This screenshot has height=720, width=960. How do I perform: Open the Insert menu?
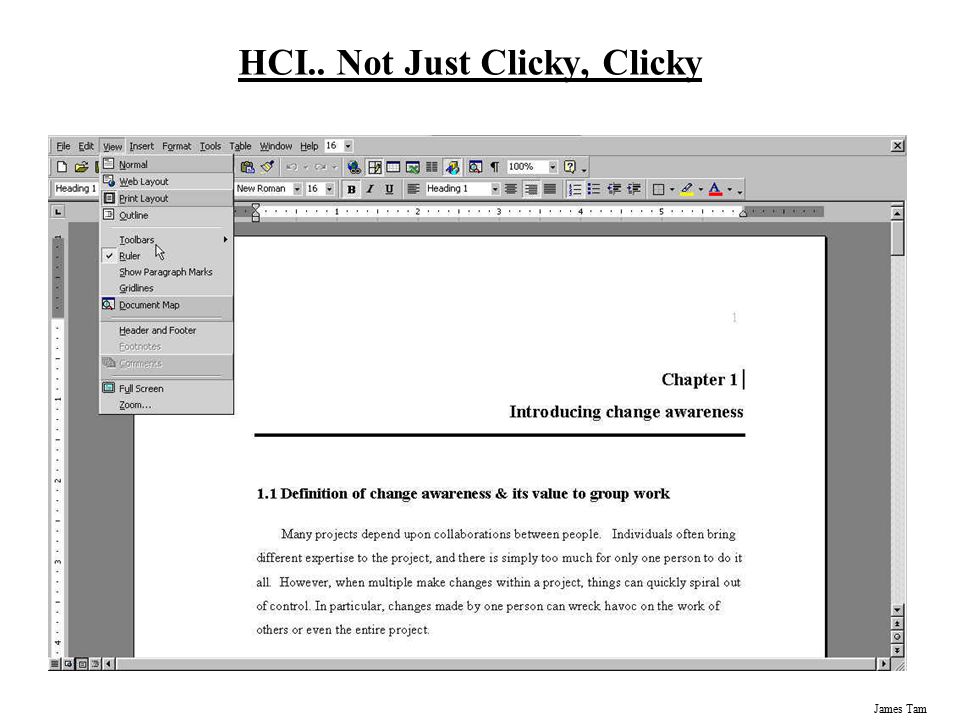(x=141, y=146)
